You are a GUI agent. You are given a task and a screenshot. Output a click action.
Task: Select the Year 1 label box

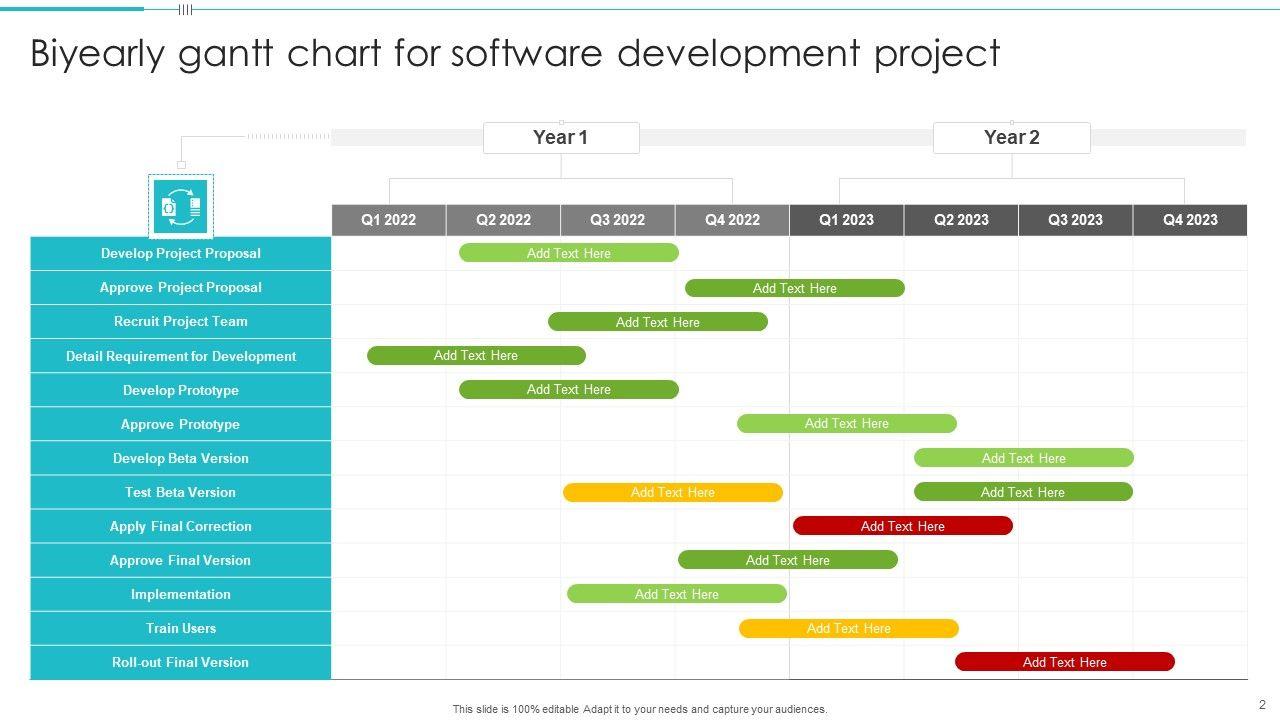click(561, 138)
